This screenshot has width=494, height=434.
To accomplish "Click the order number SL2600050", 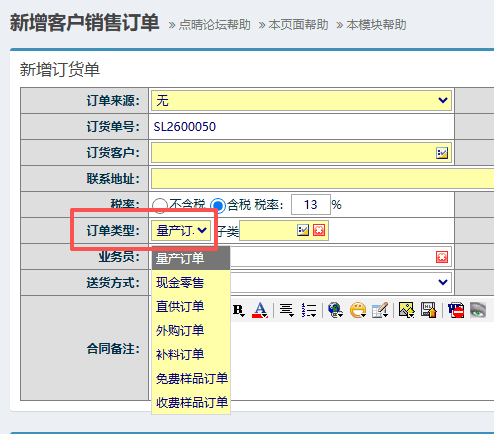I will tap(185, 127).
